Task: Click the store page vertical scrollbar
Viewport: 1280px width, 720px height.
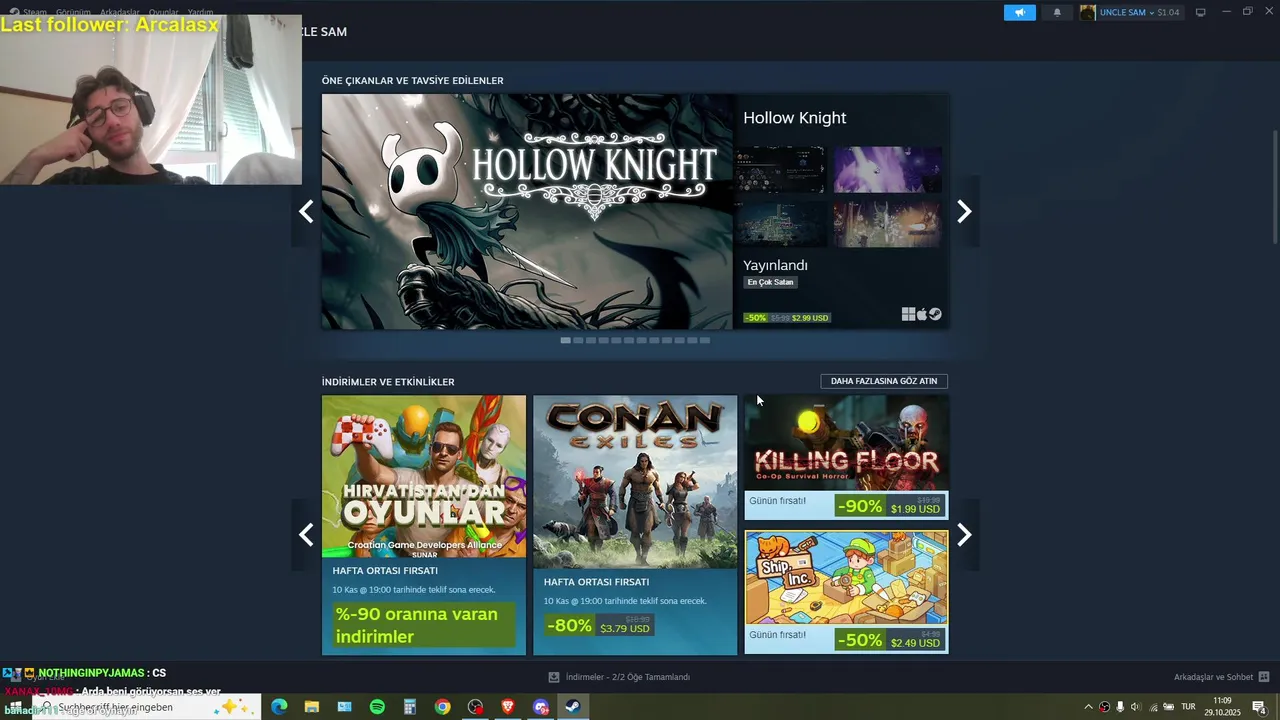Action: pyautogui.click(x=1274, y=185)
